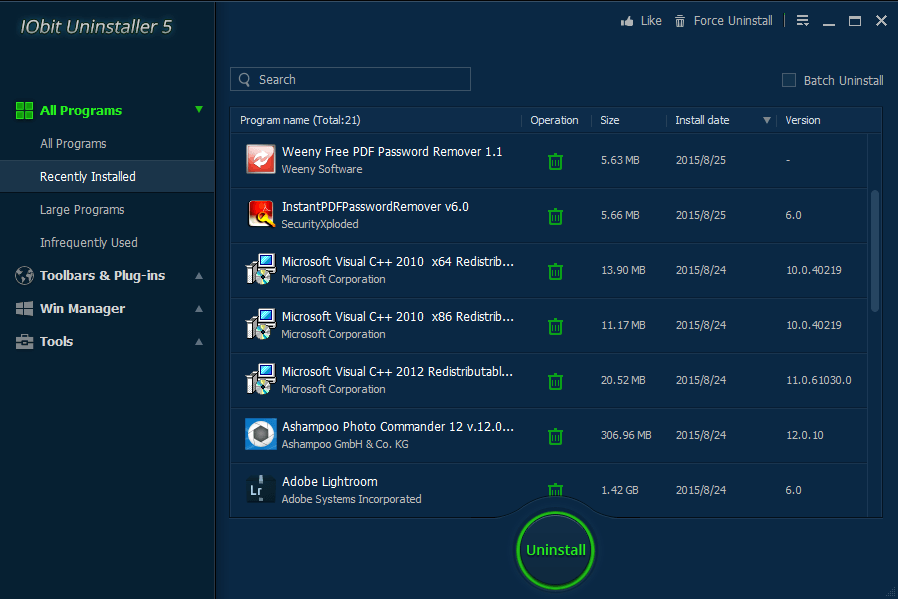Click the Visual C++ 2010 x86 installer icon

click(261, 324)
